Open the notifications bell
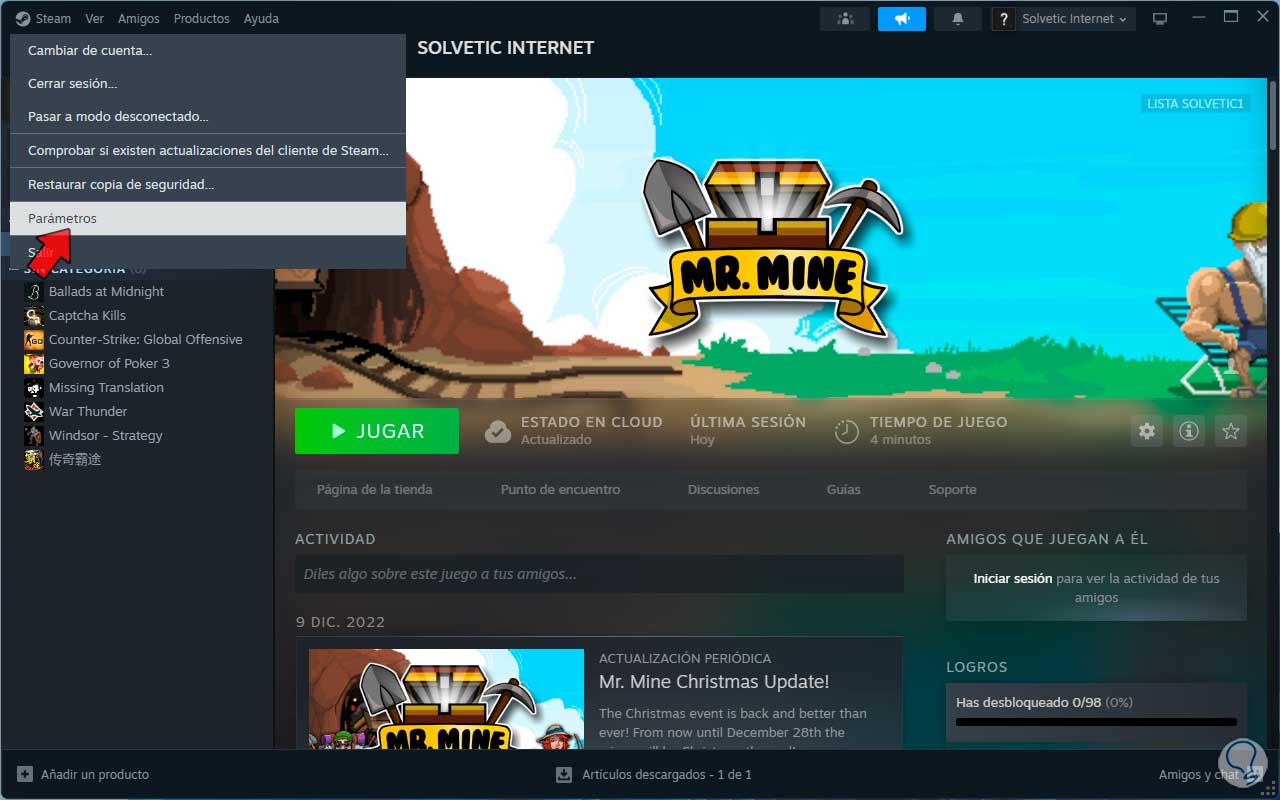 coord(958,19)
